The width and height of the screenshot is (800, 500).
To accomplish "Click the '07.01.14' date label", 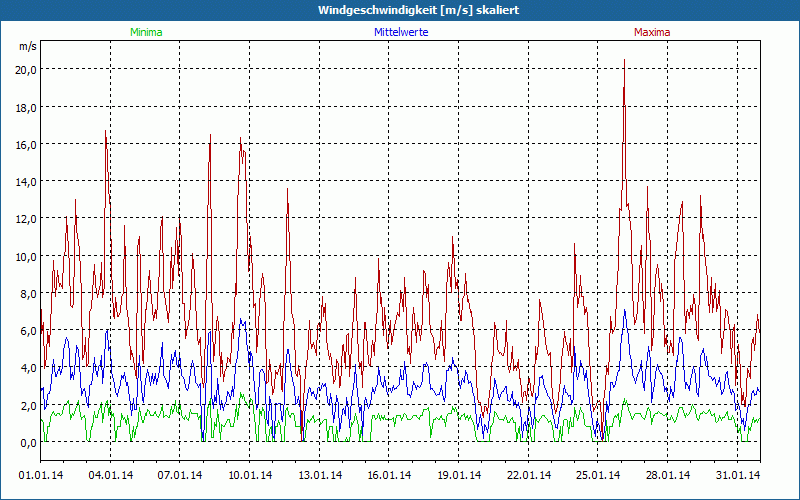I will click(x=180, y=475).
